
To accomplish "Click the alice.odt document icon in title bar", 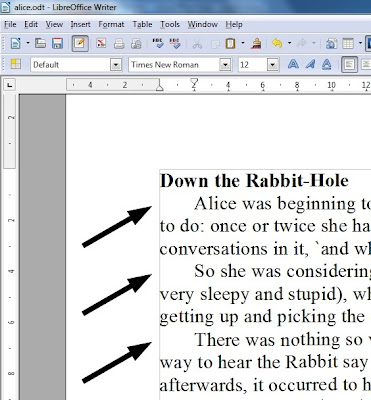I will (x=6, y=7).
